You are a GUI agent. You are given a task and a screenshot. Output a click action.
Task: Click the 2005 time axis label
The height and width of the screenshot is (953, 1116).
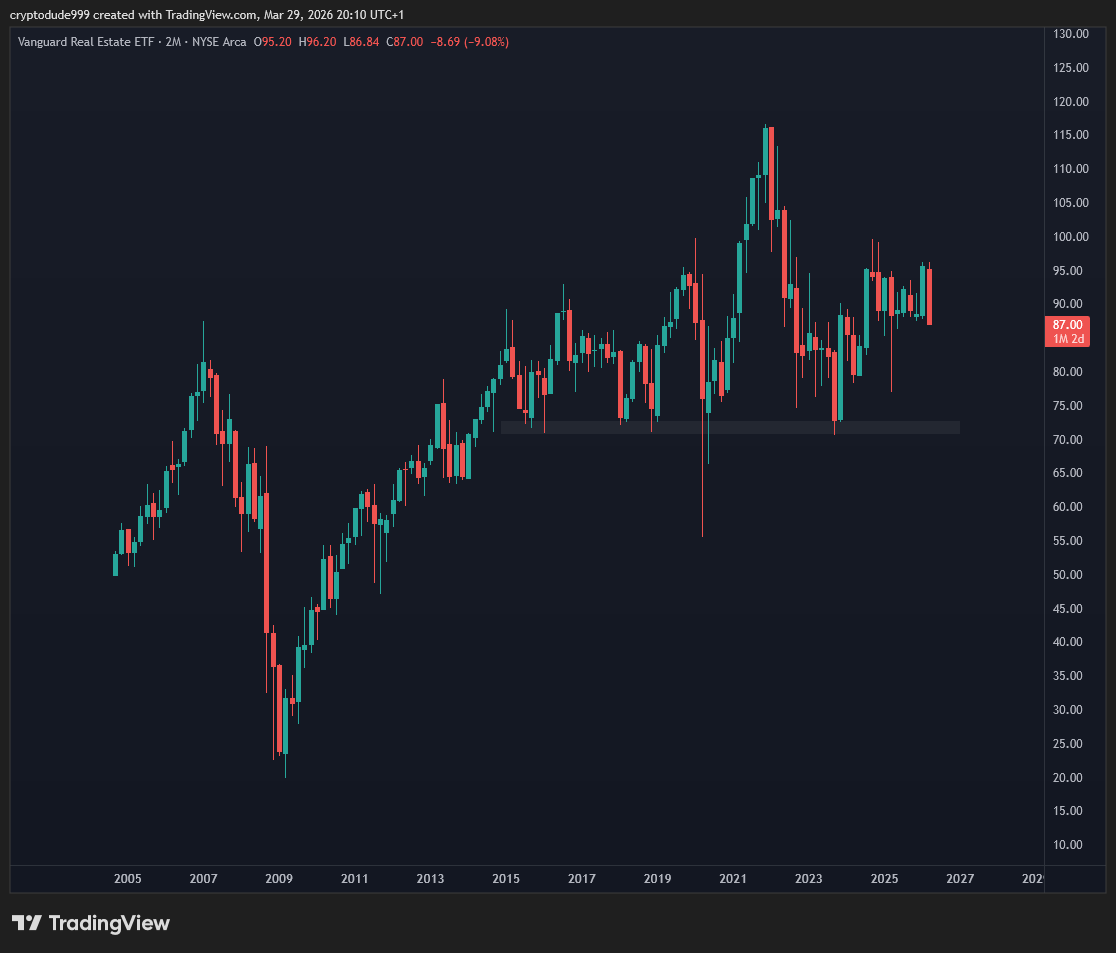point(127,878)
